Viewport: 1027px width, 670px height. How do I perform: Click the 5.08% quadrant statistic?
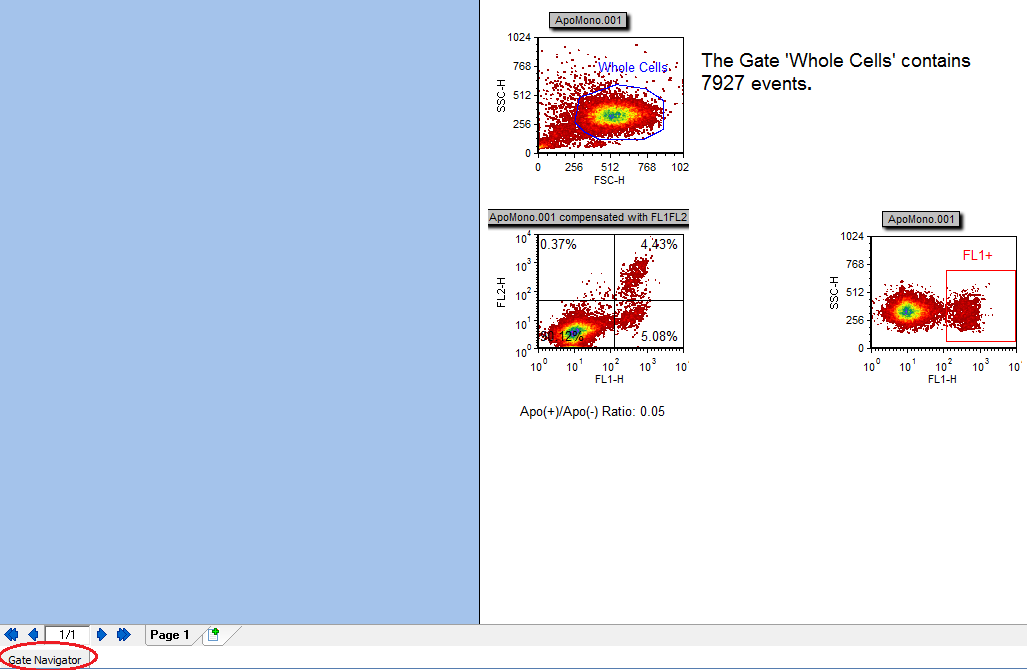point(659,336)
